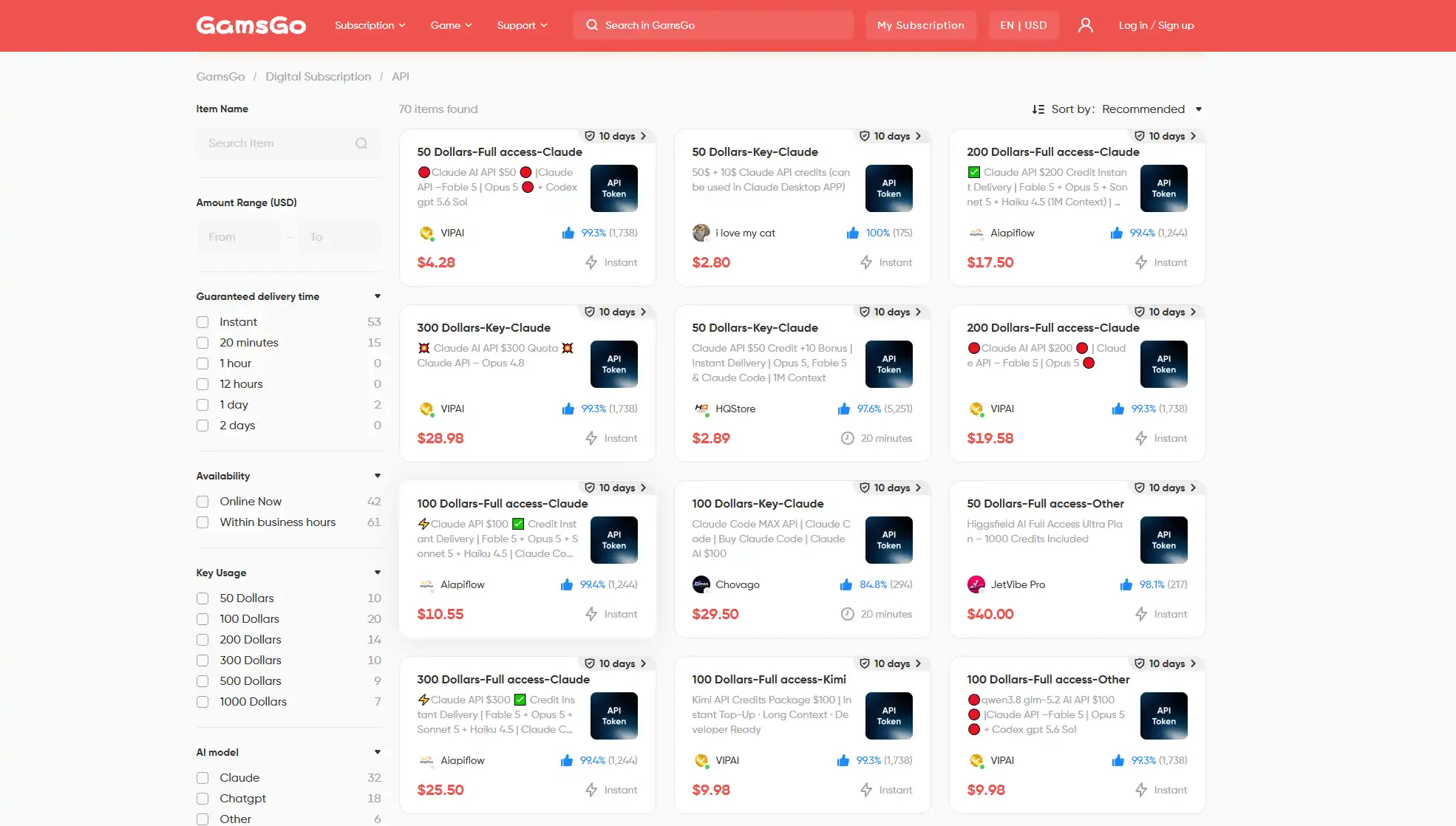Open API Token thumbnail on $17.50 listing
Image resolution: width=1456 pixels, height=826 pixels.
pyautogui.click(x=1164, y=188)
